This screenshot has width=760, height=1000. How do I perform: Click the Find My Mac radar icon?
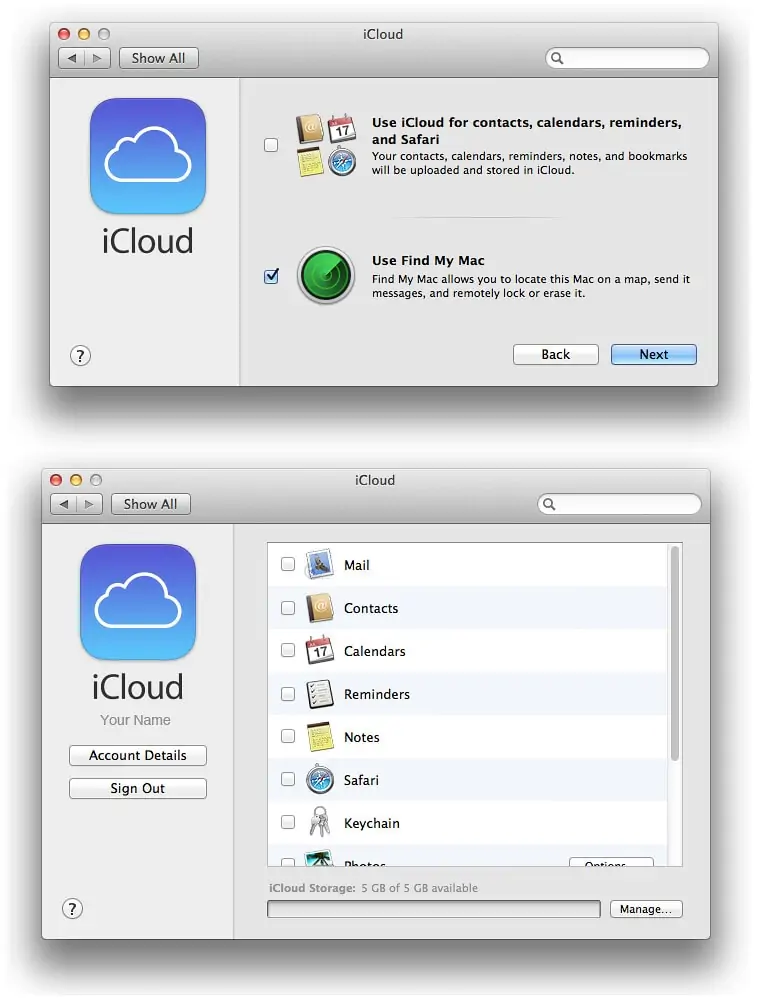point(326,276)
